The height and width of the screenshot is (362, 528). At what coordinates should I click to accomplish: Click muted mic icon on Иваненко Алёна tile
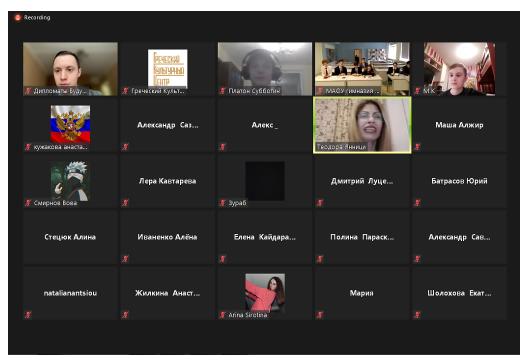coord(125,259)
